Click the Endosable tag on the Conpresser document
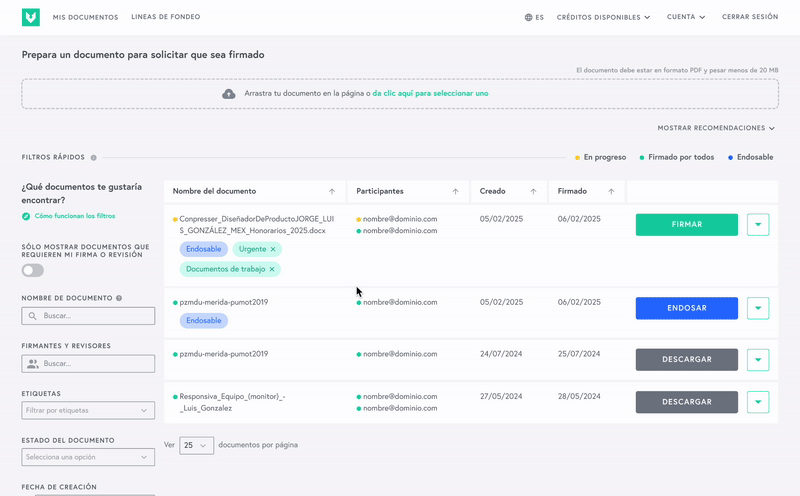Viewport: 800px width, 496px height. point(204,249)
